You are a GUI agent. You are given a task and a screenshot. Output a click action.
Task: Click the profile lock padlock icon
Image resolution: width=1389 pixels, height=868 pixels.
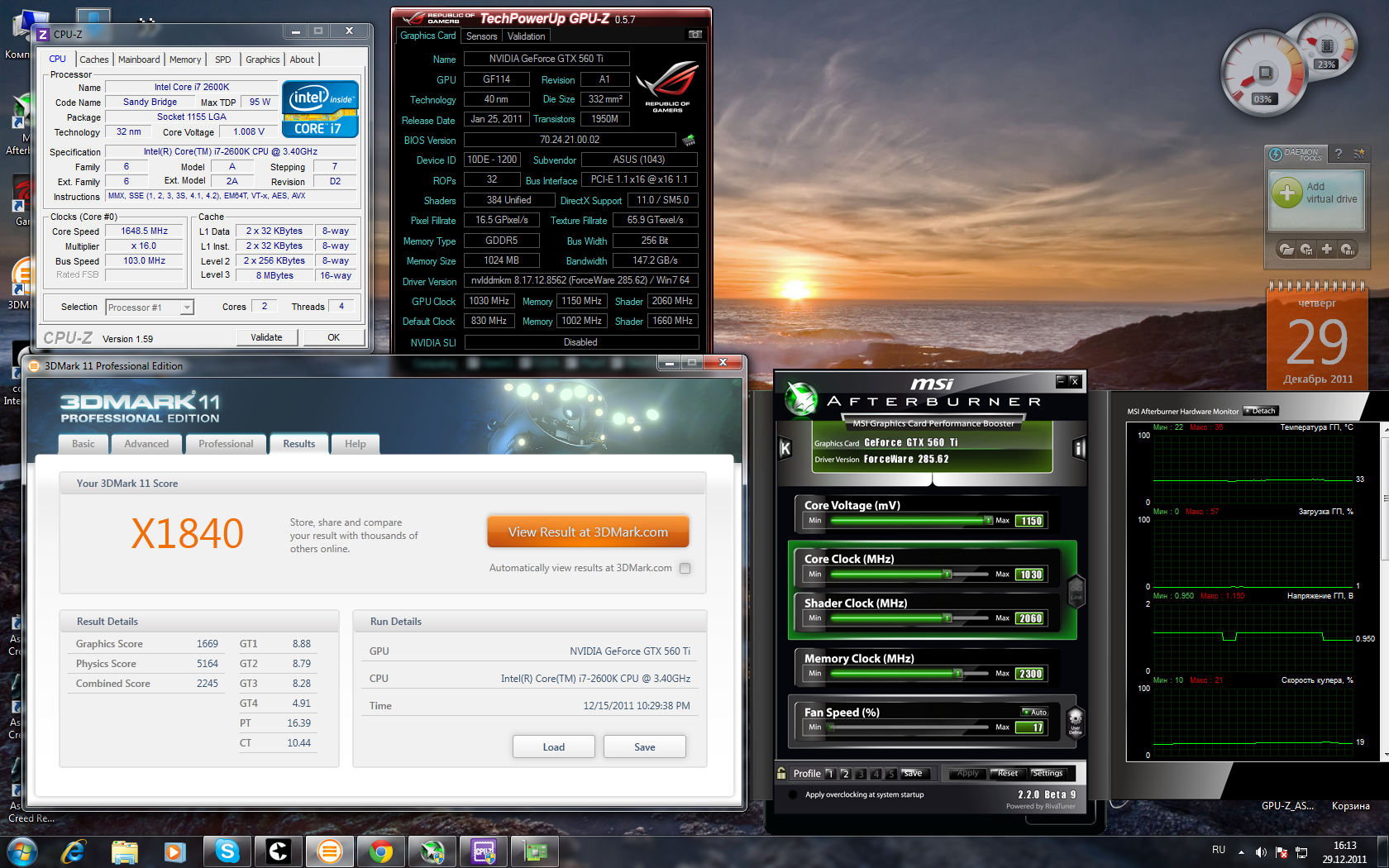[781, 774]
